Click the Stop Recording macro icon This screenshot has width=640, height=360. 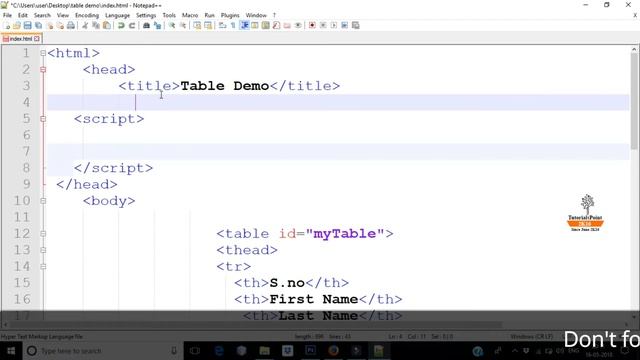323,25
